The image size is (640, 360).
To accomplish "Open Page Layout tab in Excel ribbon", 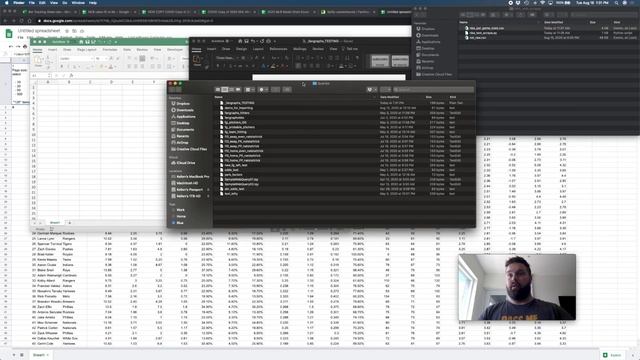I will (87, 50).
